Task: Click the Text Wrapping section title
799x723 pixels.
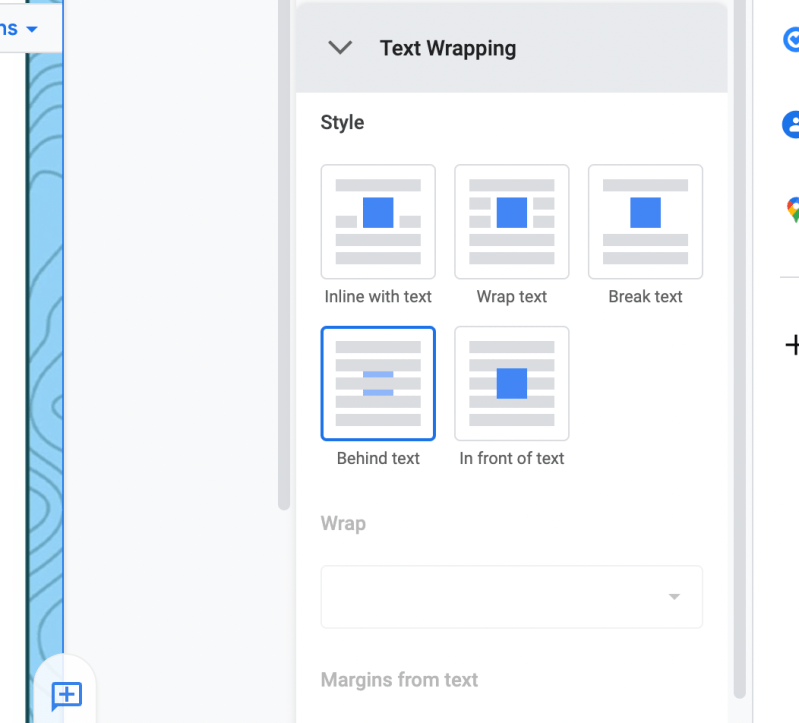Action: [448, 48]
